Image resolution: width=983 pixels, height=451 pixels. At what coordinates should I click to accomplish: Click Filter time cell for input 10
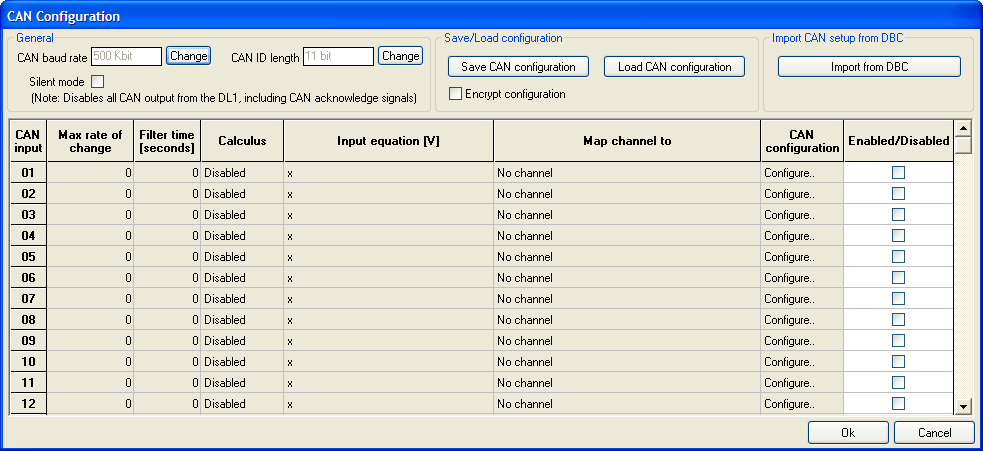[x=167, y=362]
